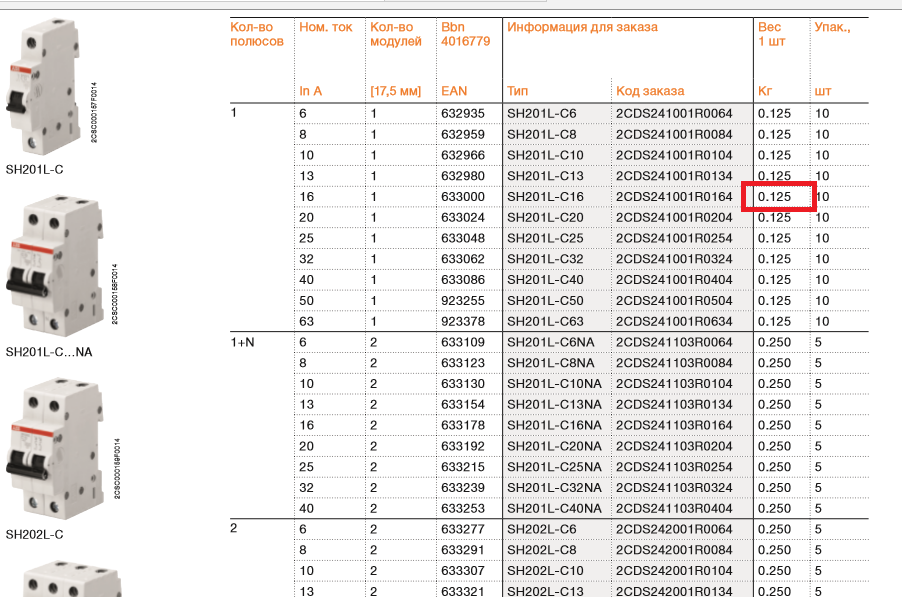Screen dimensions: 902x597
Task: Click the 'Информация для заказа' header
Action: [x=582, y=27]
